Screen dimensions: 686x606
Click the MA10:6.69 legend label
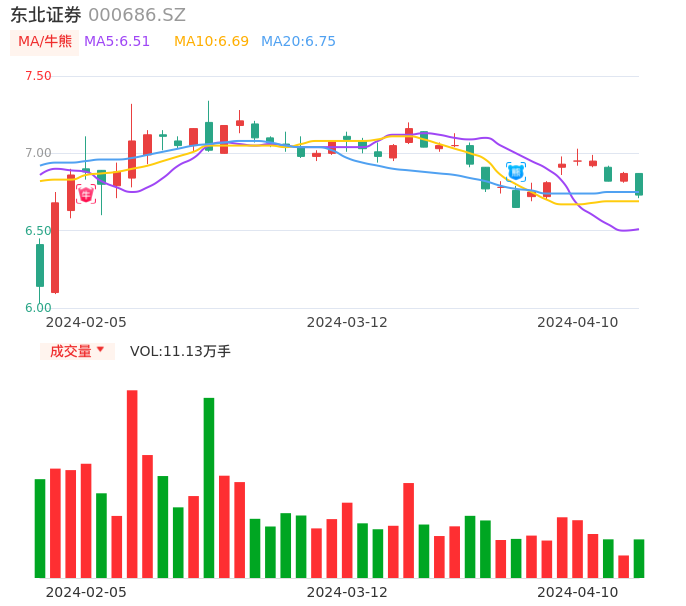coord(211,42)
